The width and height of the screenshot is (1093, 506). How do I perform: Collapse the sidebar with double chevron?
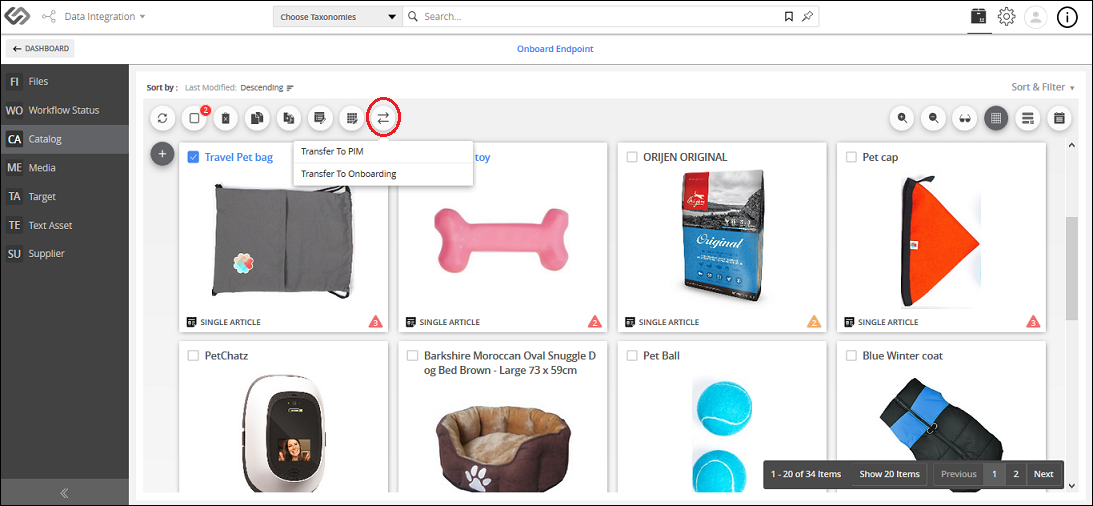coord(64,493)
